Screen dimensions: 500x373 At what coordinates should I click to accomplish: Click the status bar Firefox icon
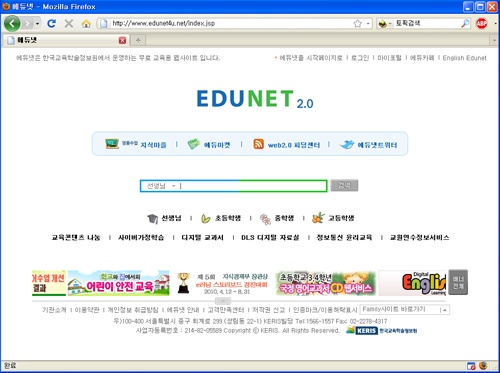pos(483,366)
